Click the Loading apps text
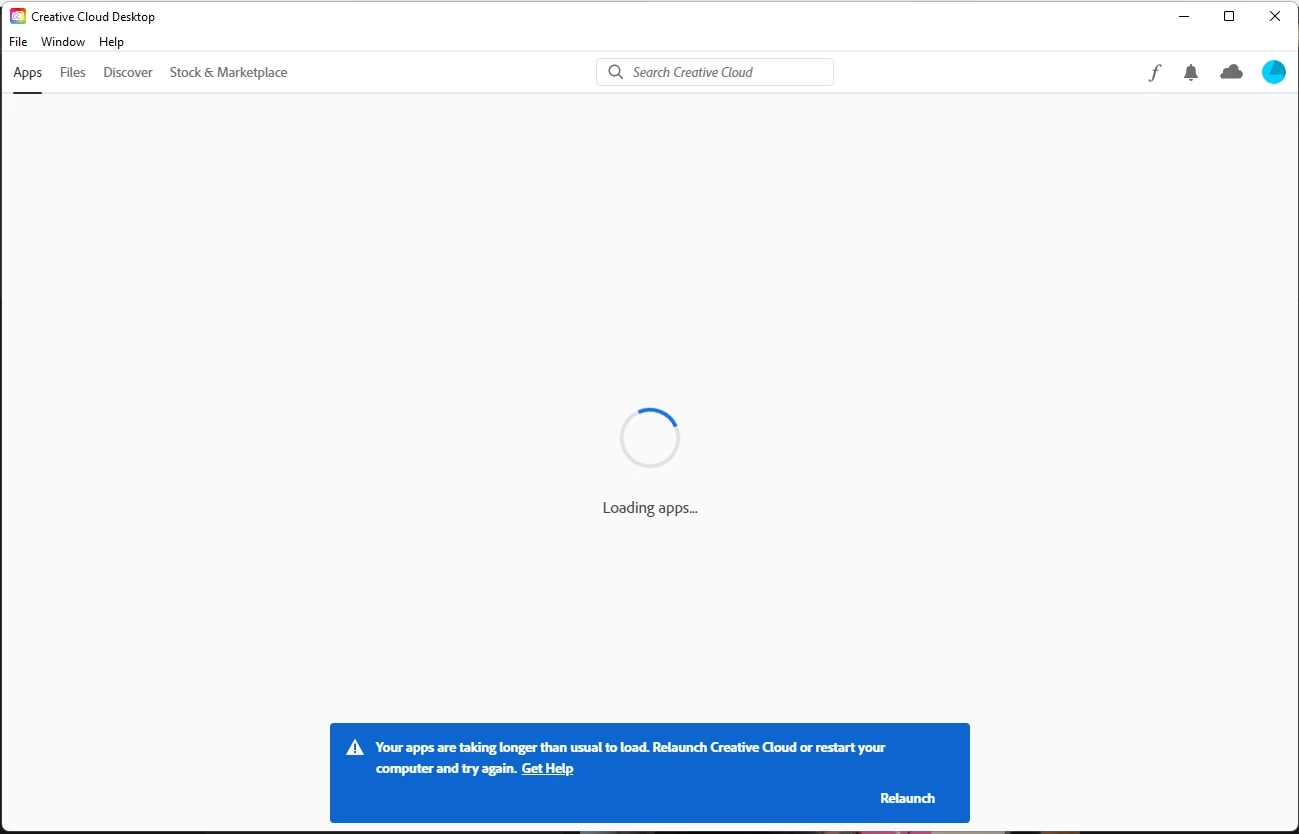1299x834 pixels. pos(650,507)
